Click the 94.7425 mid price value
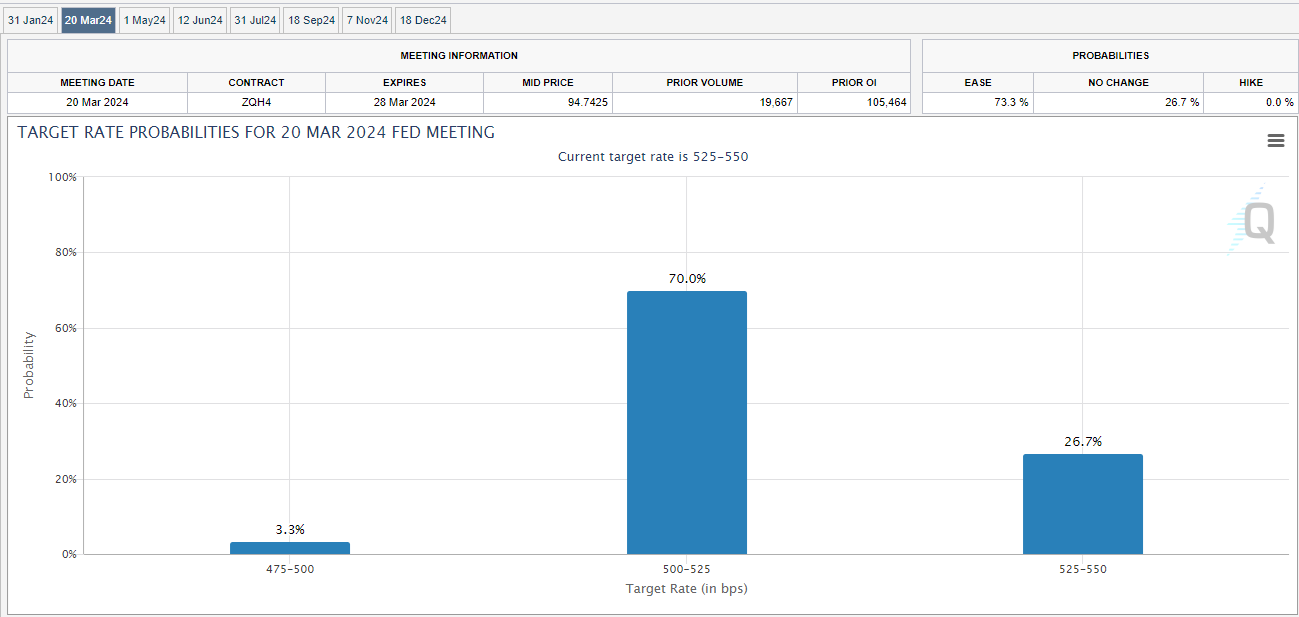The width and height of the screenshot is (1299, 617). tap(548, 102)
